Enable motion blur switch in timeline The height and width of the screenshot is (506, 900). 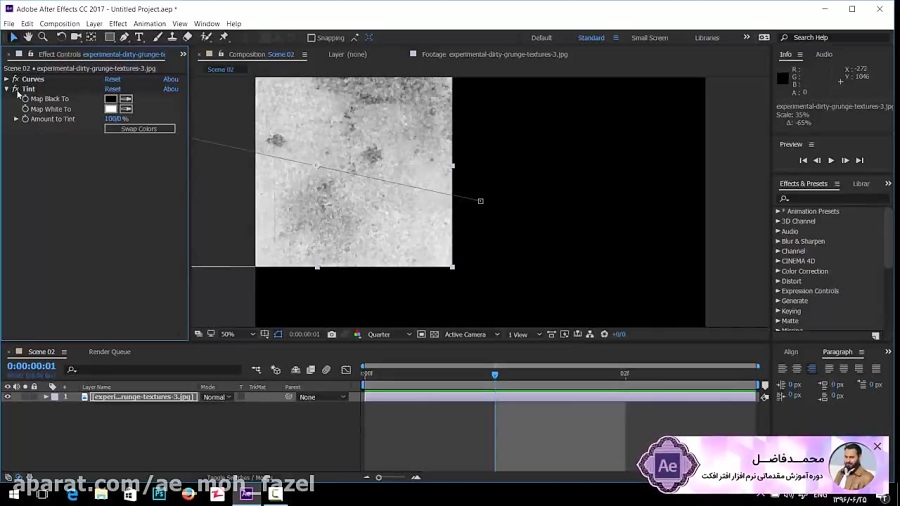pyautogui.click(x=326, y=370)
